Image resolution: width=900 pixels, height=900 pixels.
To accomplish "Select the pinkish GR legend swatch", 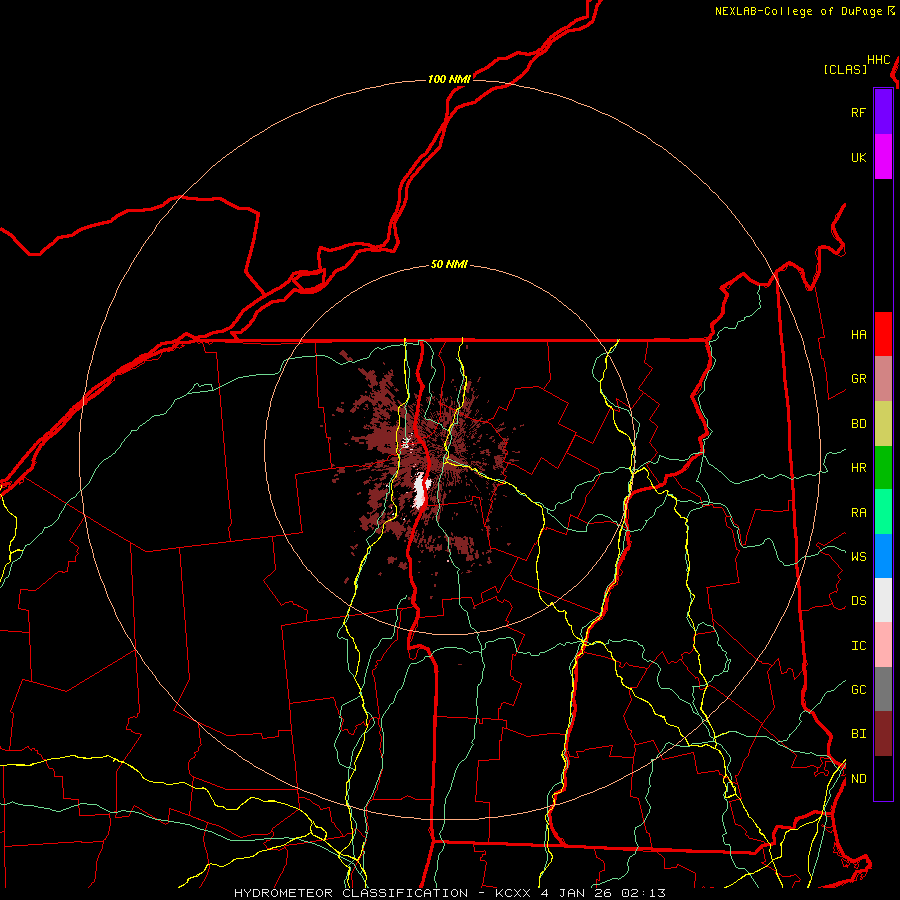I will tap(883, 378).
